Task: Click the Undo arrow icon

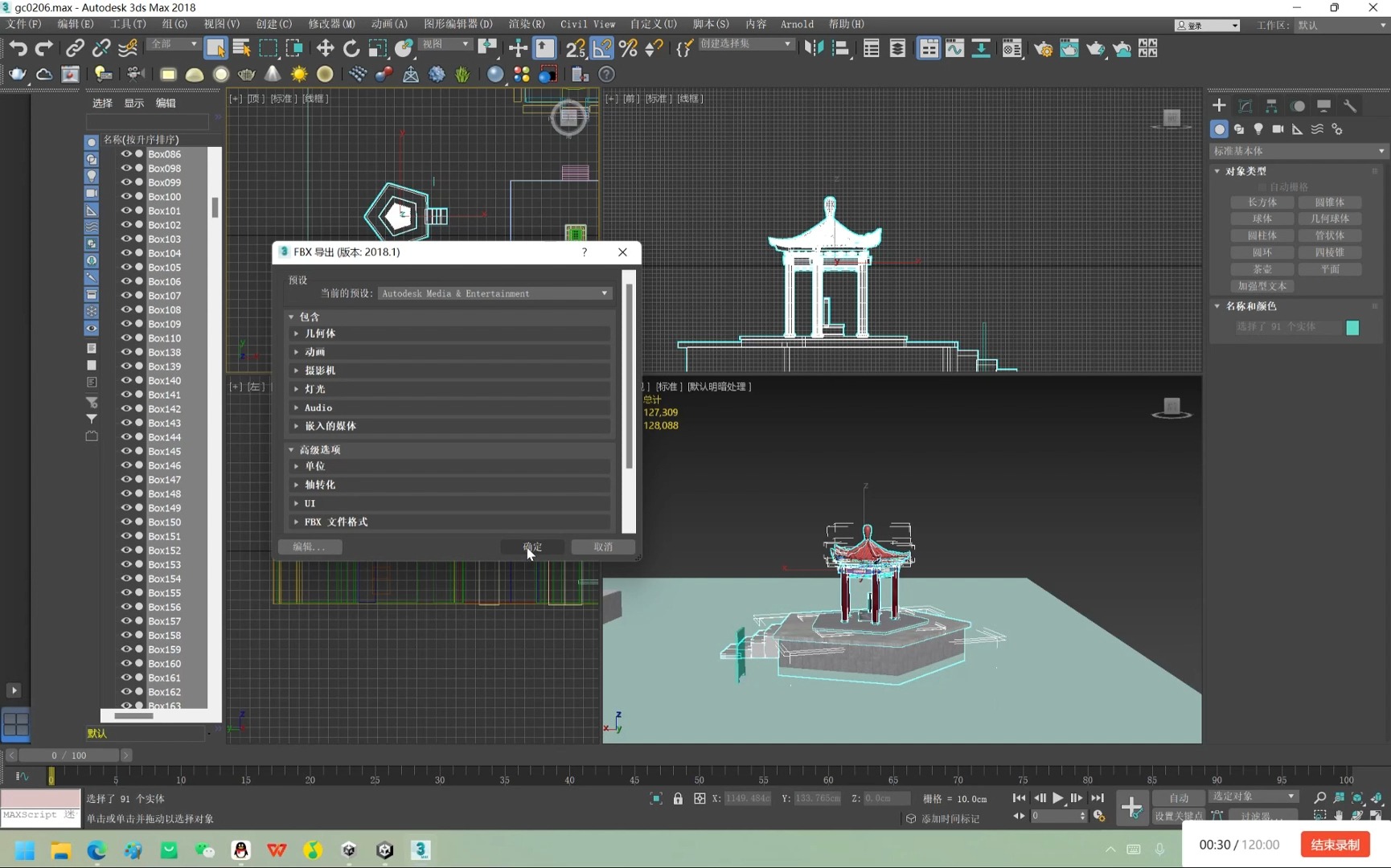Action: click(x=18, y=48)
